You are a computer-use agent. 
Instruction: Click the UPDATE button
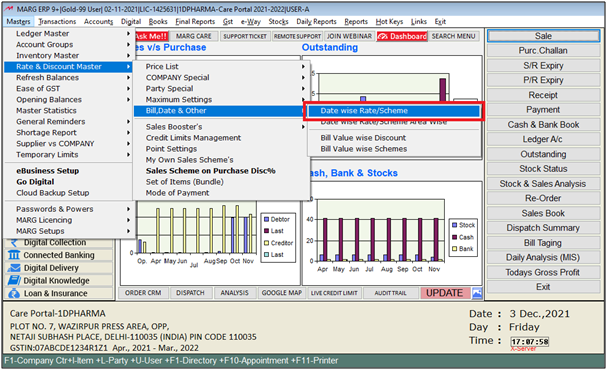click(x=445, y=293)
